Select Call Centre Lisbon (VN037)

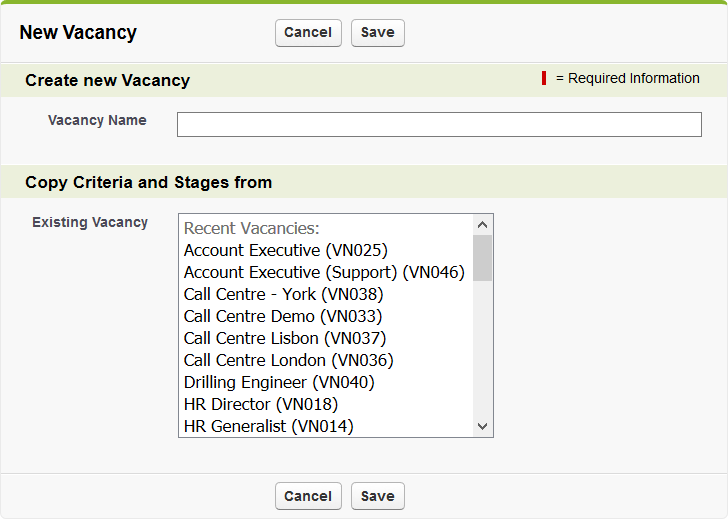(284, 338)
